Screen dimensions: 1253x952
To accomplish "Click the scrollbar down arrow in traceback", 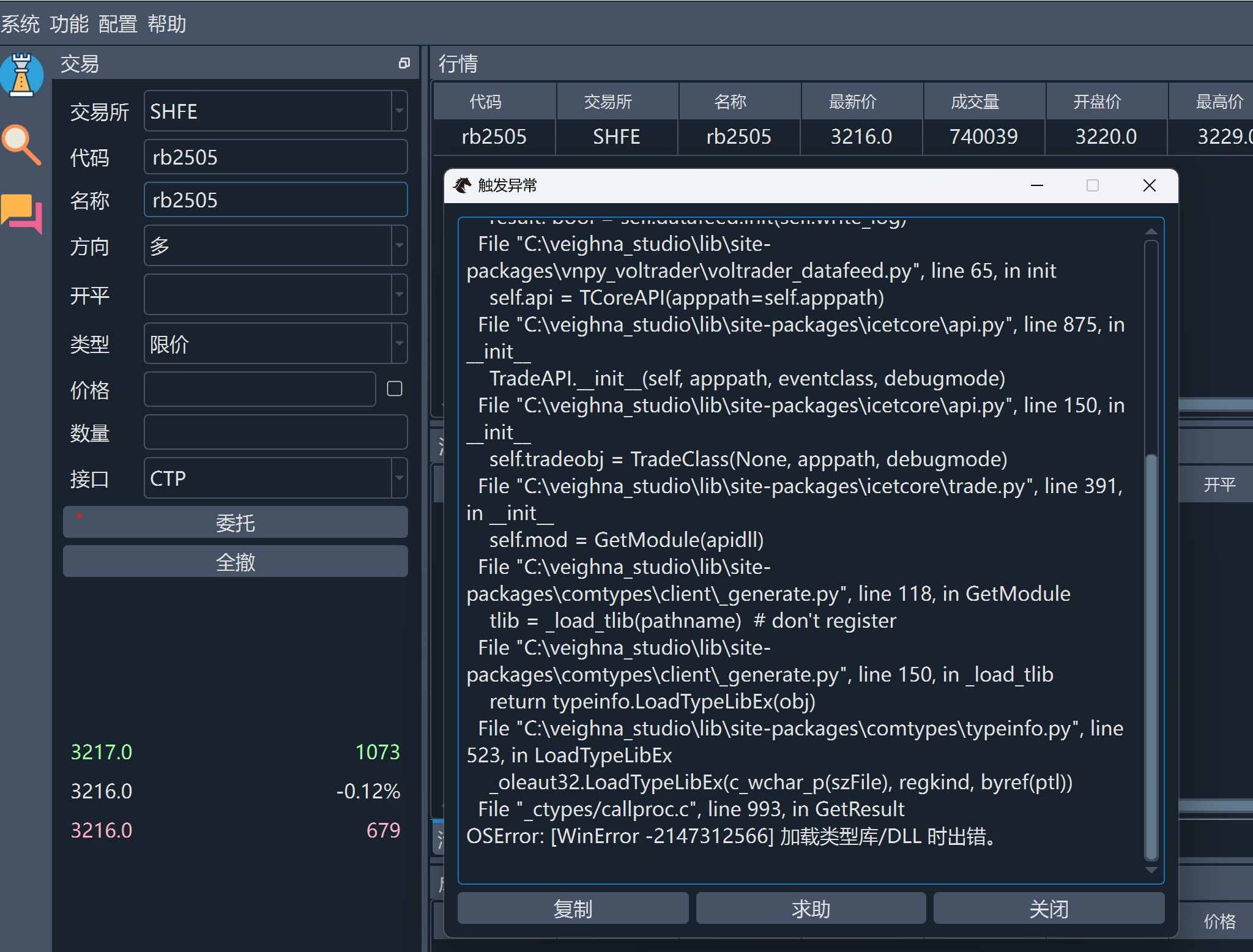I will pyautogui.click(x=1151, y=869).
